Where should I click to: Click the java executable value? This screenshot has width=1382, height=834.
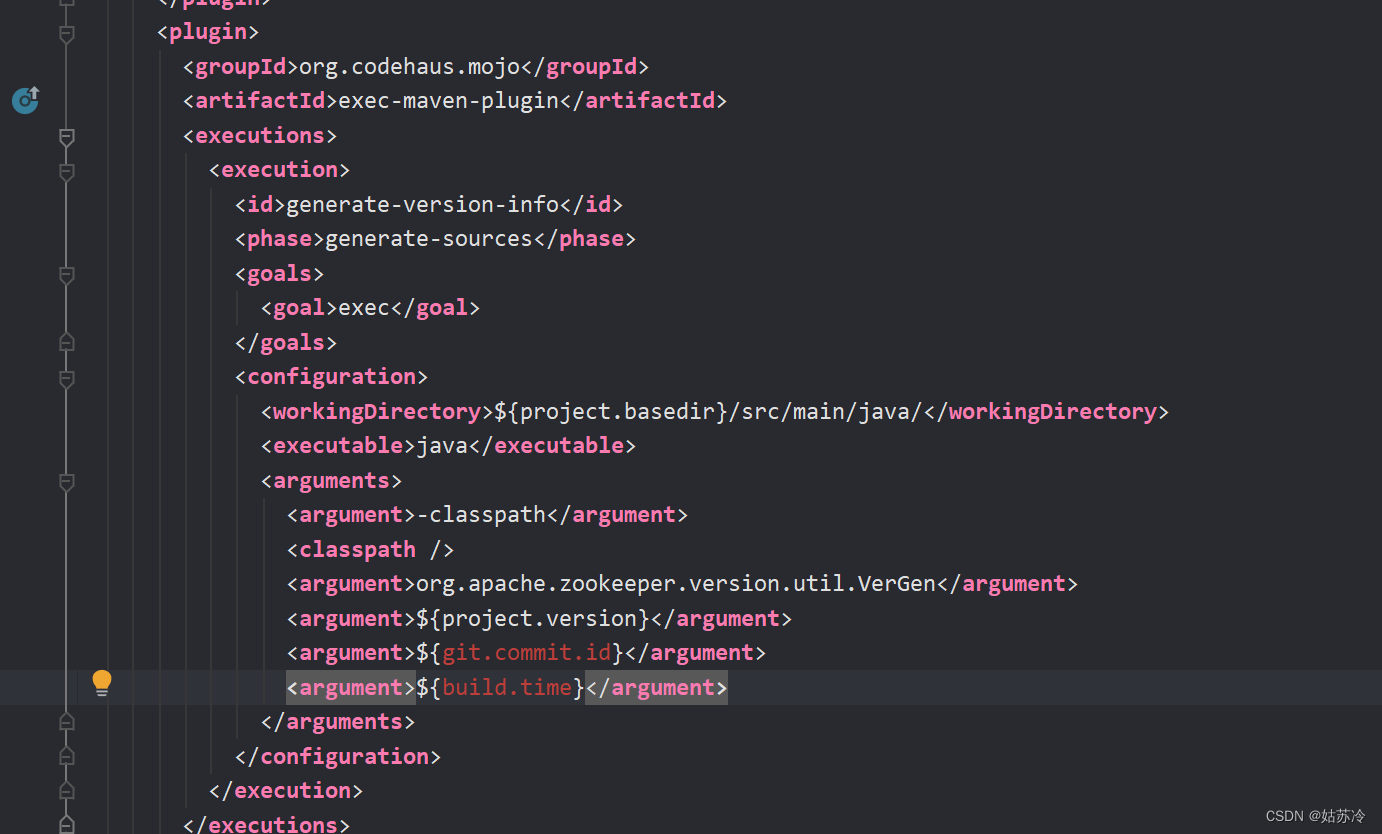coord(443,445)
